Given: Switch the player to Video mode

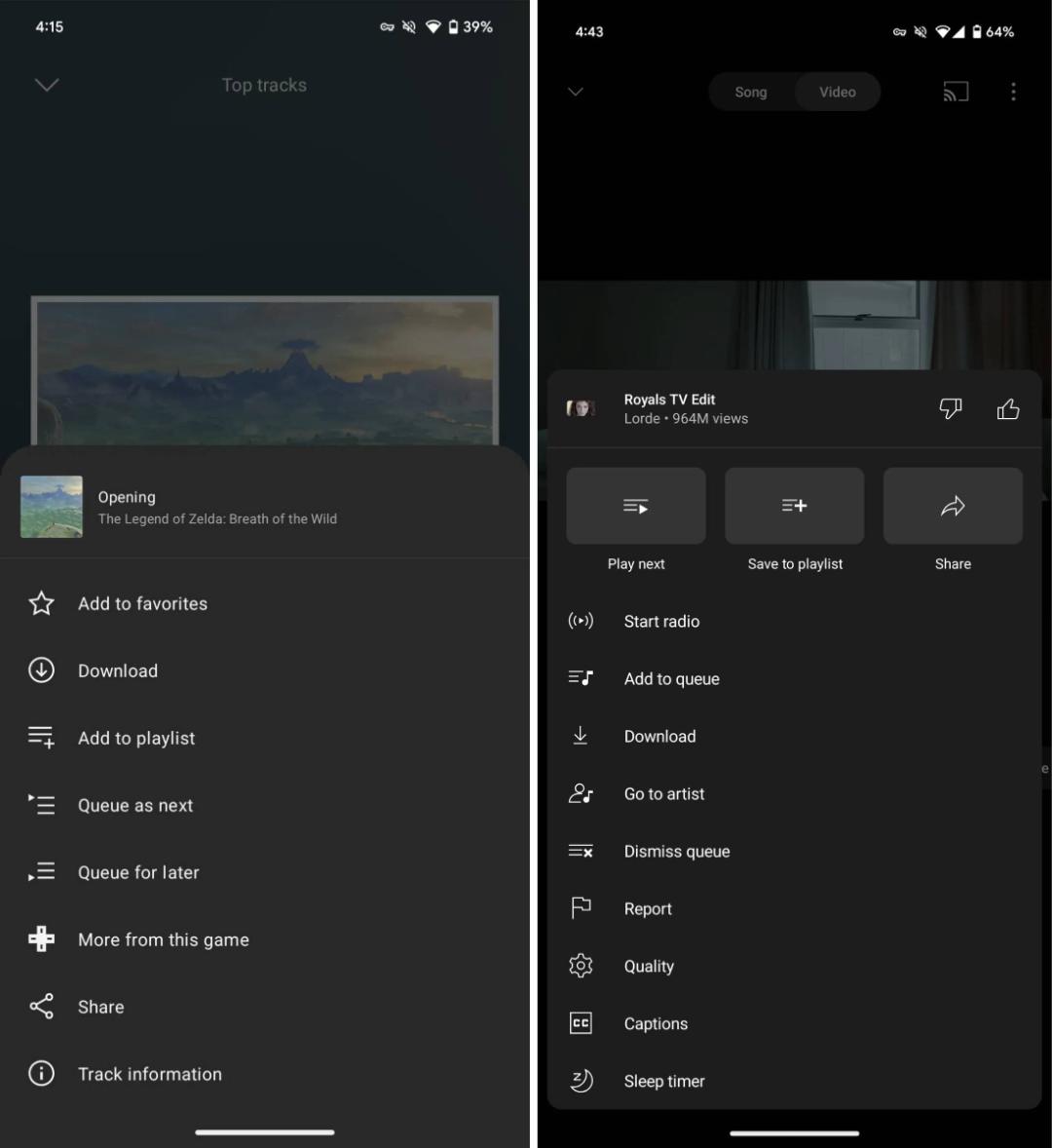Looking at the screenshot, I should (837, 92).
